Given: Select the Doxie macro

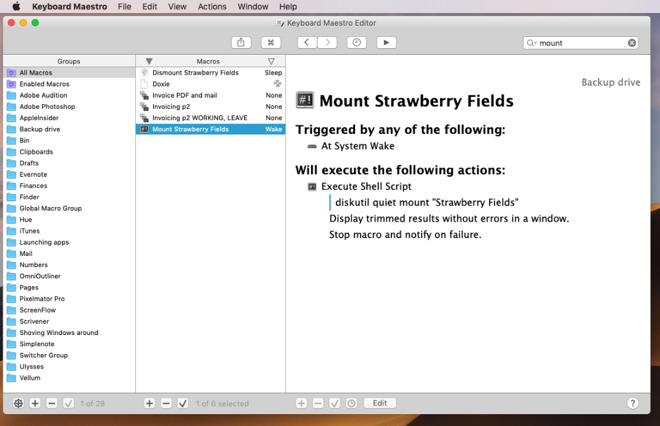Looking at the screenshot, I should (210, 84).
